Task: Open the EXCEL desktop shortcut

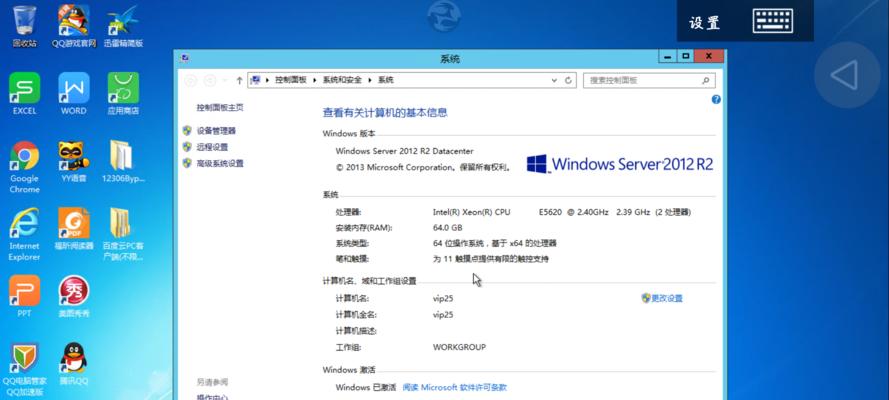Action: 24,93
